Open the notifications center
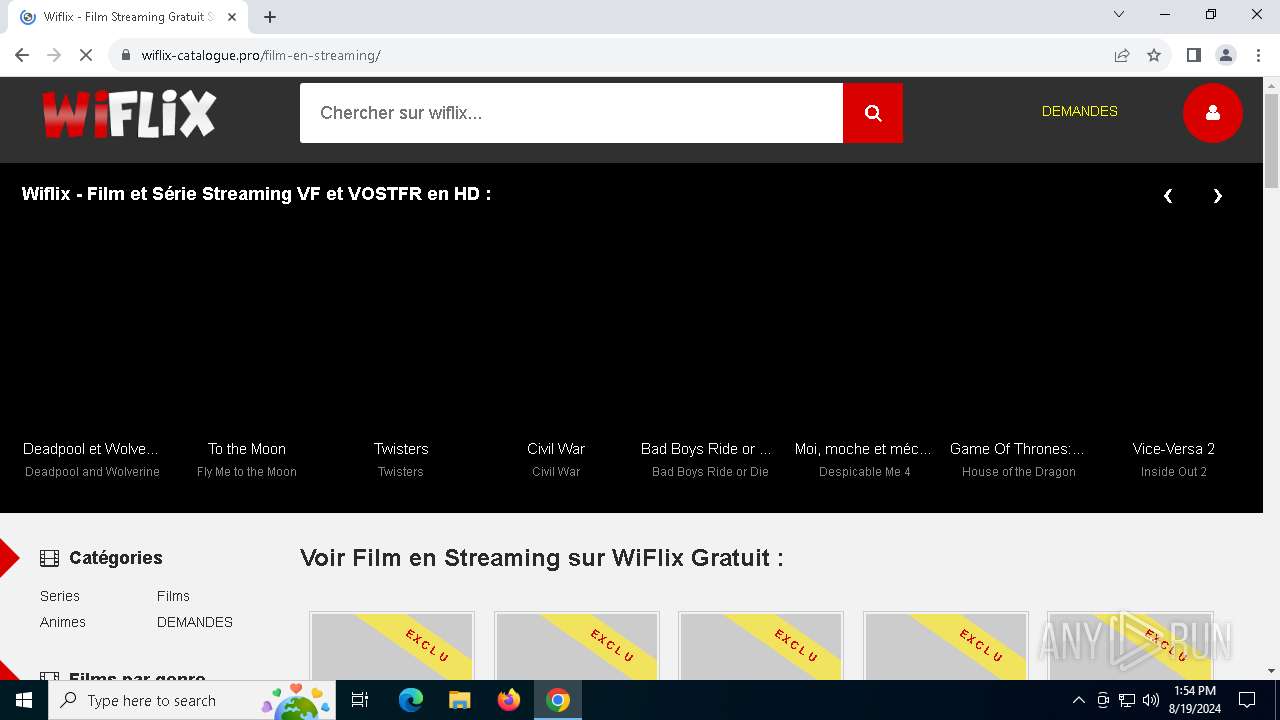Screen dimensions: 1280x720 (x=1247, y=700)
